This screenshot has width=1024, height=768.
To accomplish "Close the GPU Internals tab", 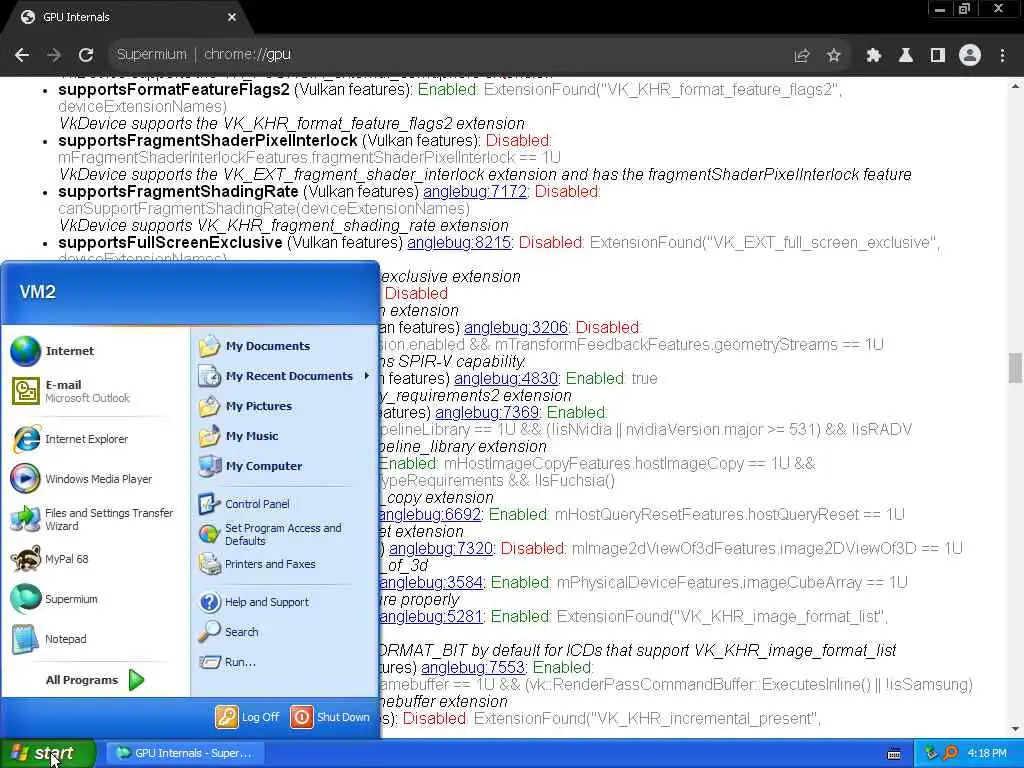I will 232,17.
